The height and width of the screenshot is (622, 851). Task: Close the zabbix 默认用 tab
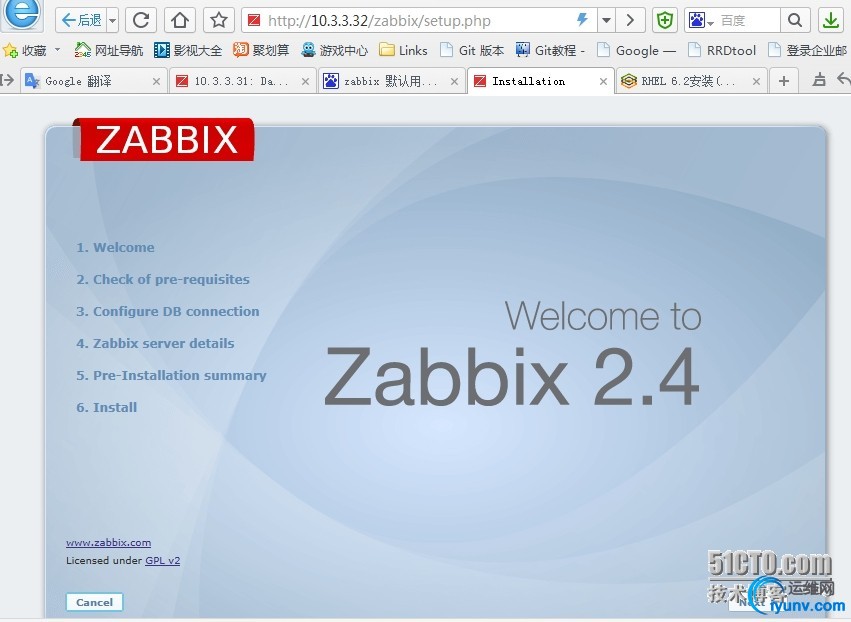tap(455, 81)
